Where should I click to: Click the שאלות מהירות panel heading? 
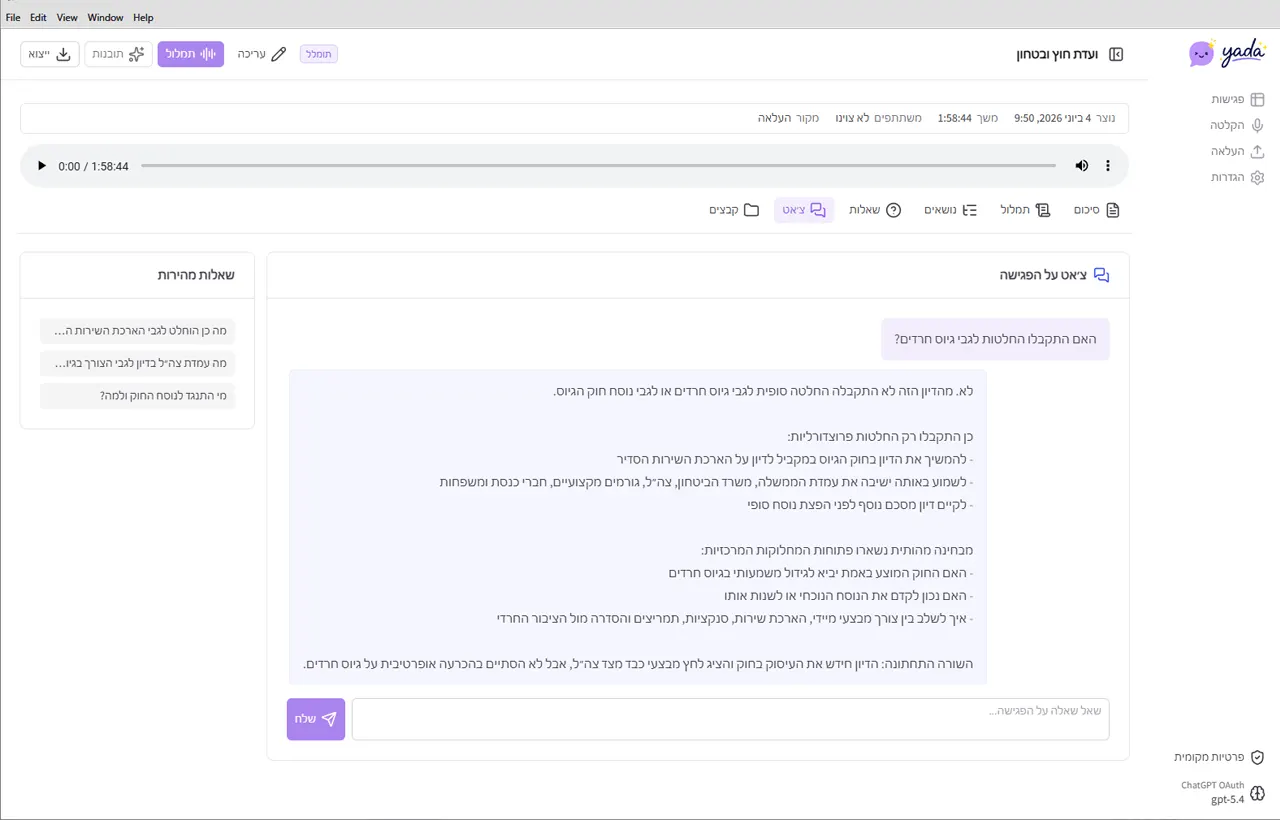click(196, 275)
